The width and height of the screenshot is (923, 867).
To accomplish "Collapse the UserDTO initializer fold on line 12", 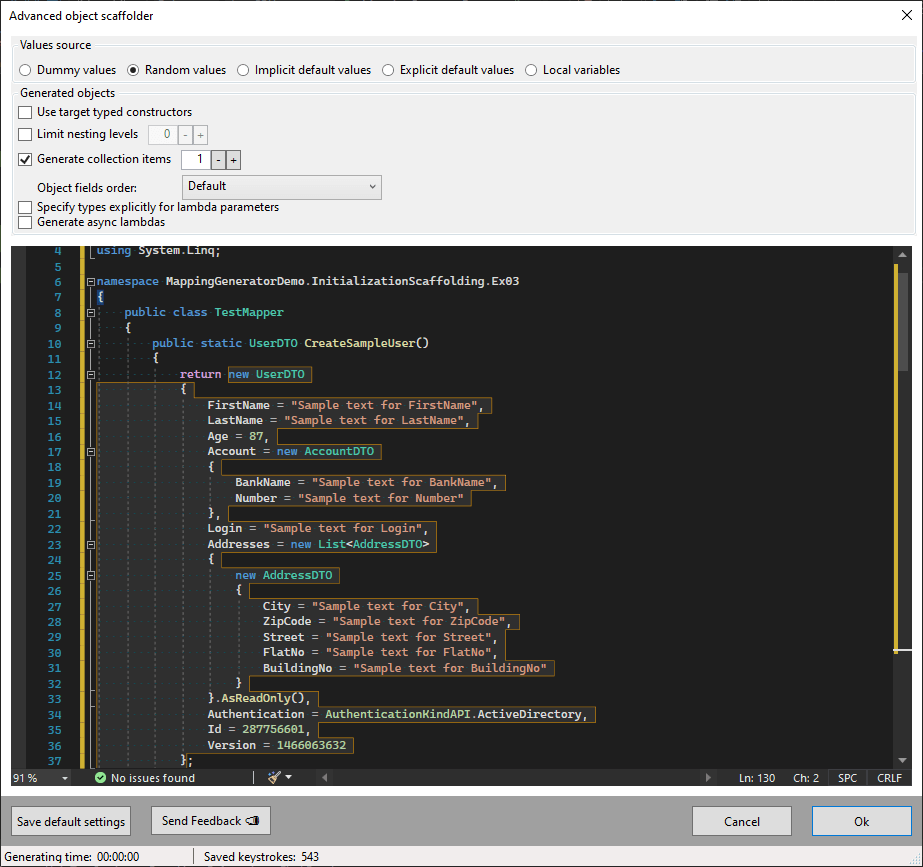I will pos(91,374).
